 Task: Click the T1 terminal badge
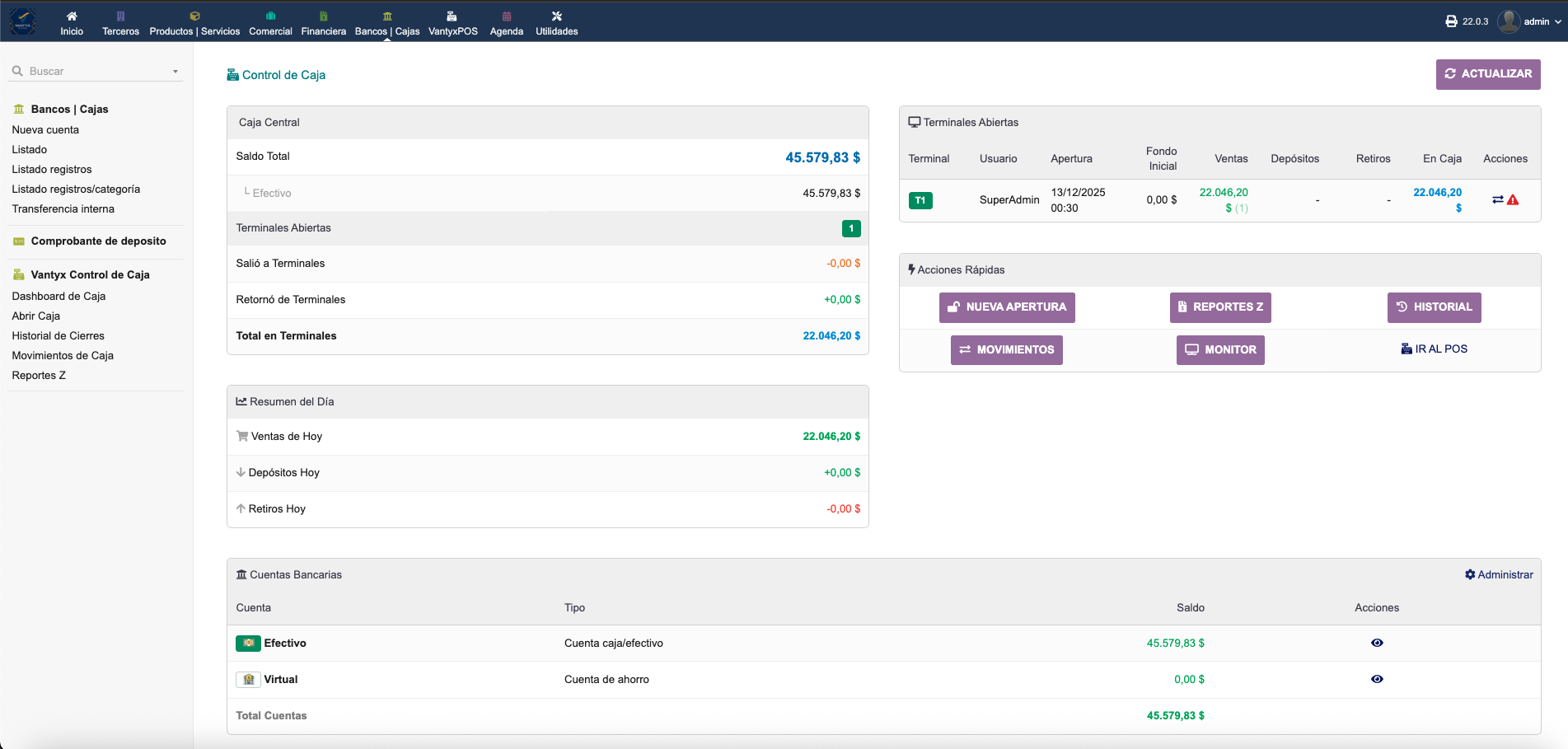[921, 199]
